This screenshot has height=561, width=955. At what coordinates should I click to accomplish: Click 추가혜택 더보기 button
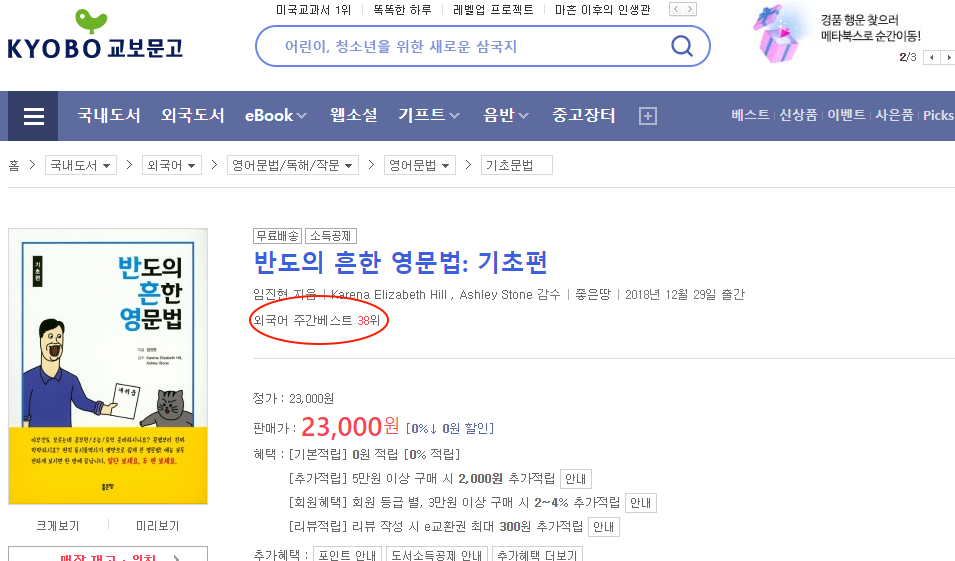[537, 554]
